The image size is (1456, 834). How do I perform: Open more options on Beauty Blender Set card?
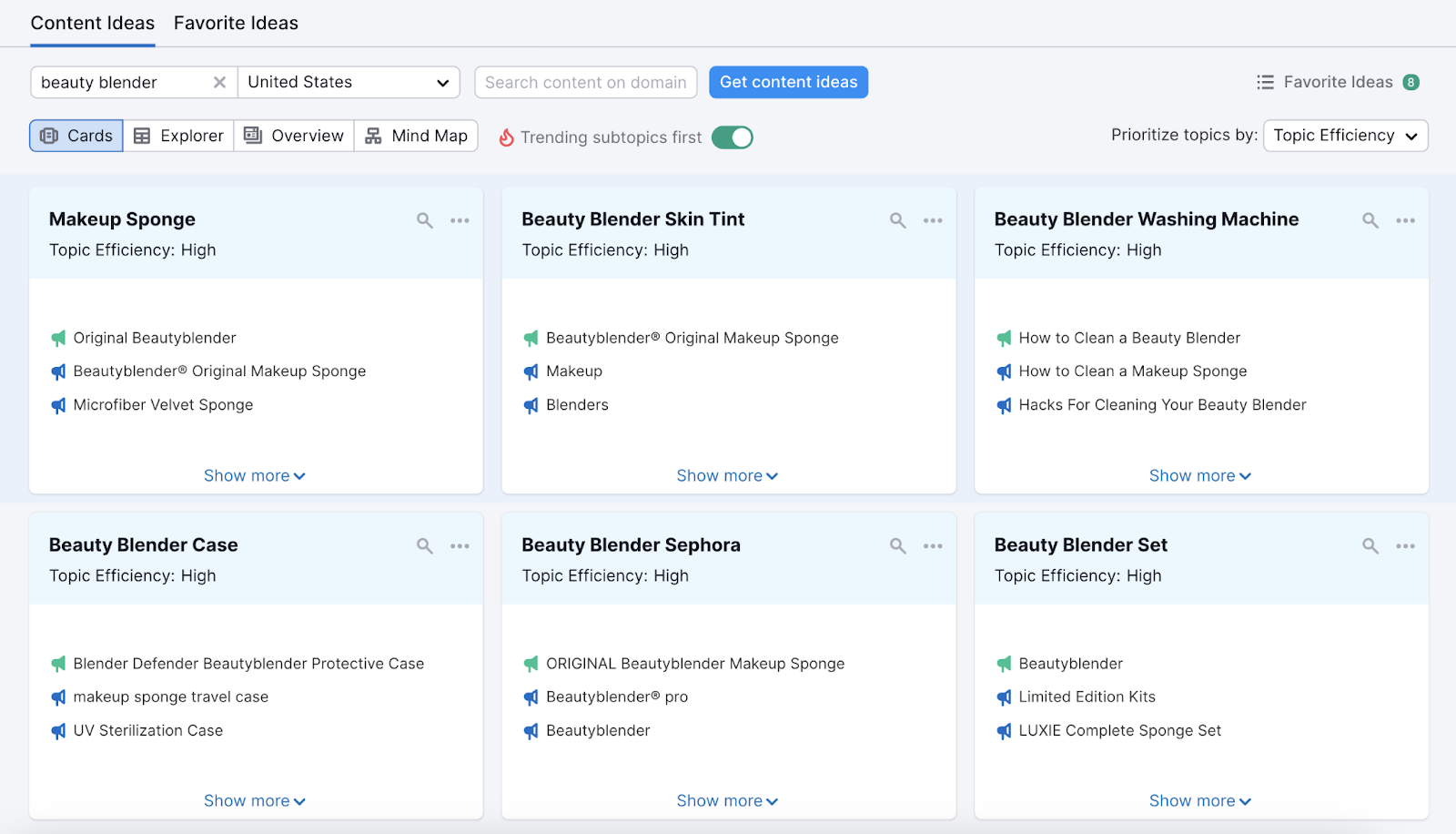coord(1405,546)
